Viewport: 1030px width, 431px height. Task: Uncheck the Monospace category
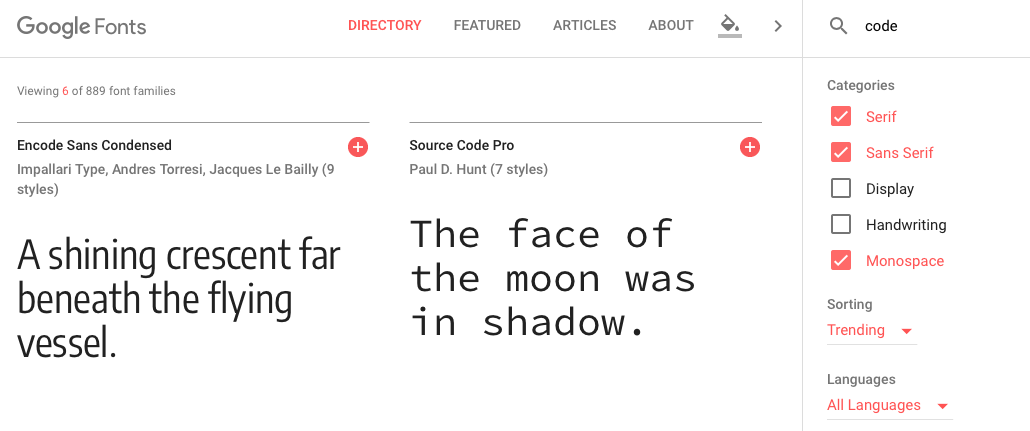[x=841, y=261]
